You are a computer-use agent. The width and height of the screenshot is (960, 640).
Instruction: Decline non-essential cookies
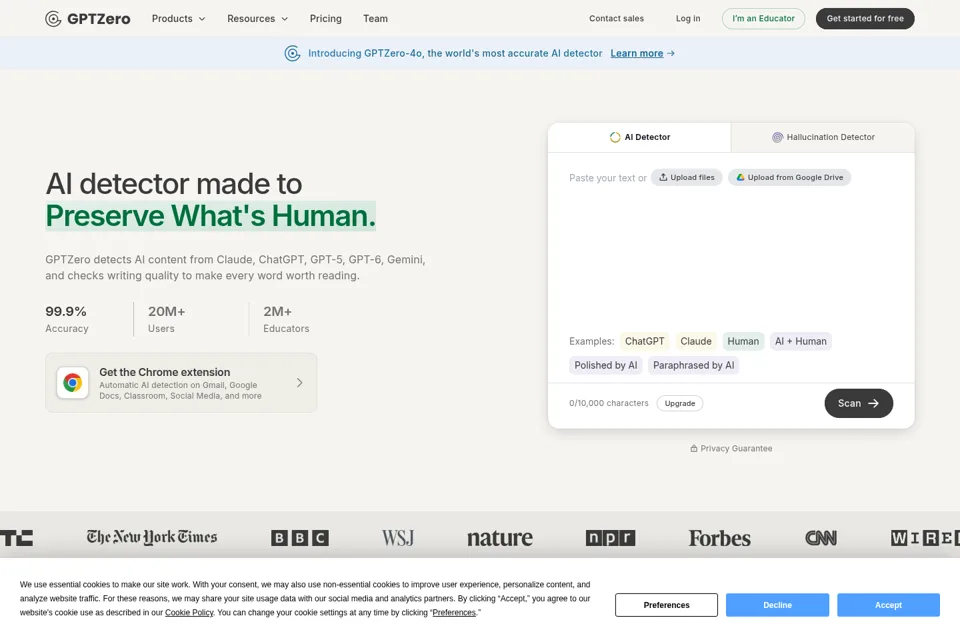tap(777, 605)
